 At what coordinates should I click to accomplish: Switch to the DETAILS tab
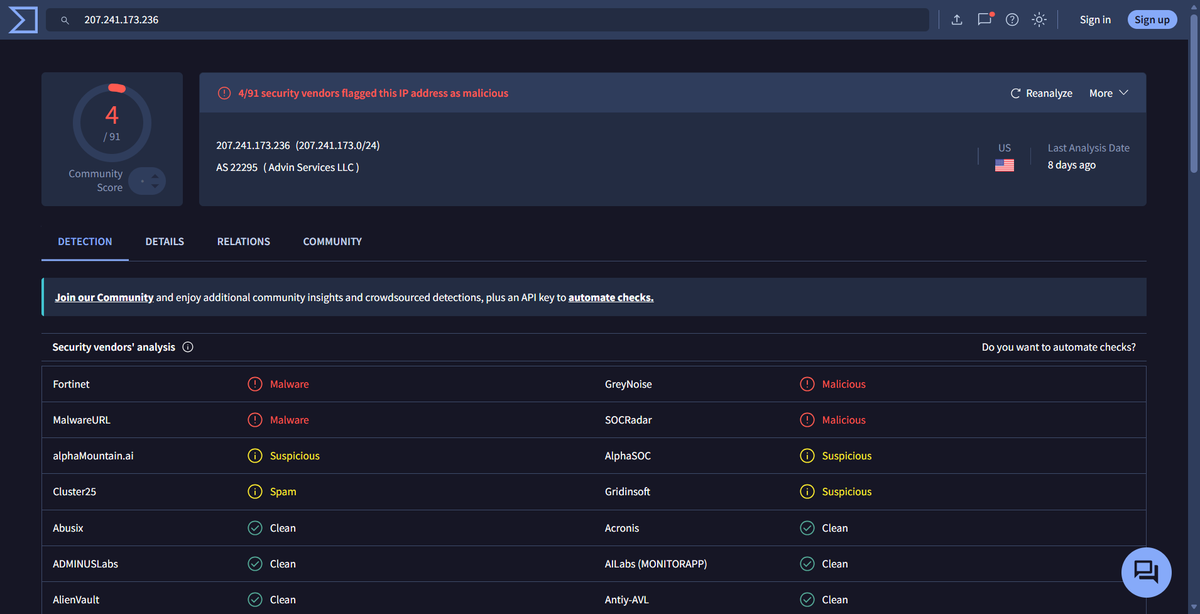[164, 241]
